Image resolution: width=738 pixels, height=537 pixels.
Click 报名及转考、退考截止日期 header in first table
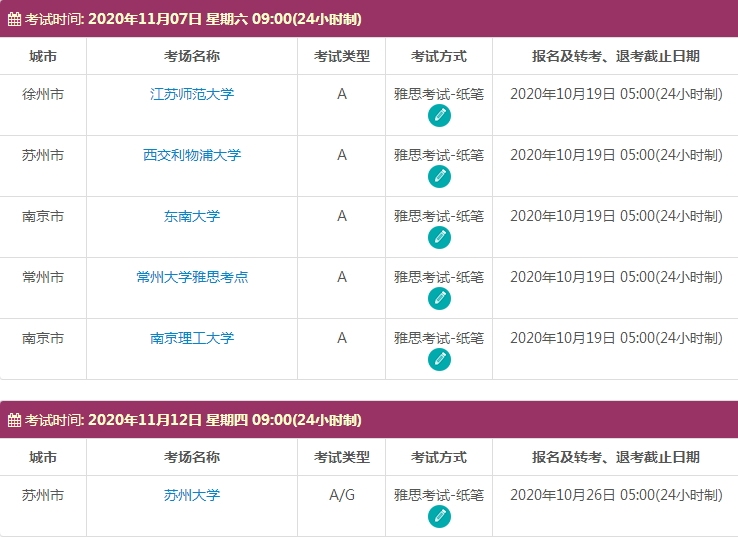click(x=616, y=56)
